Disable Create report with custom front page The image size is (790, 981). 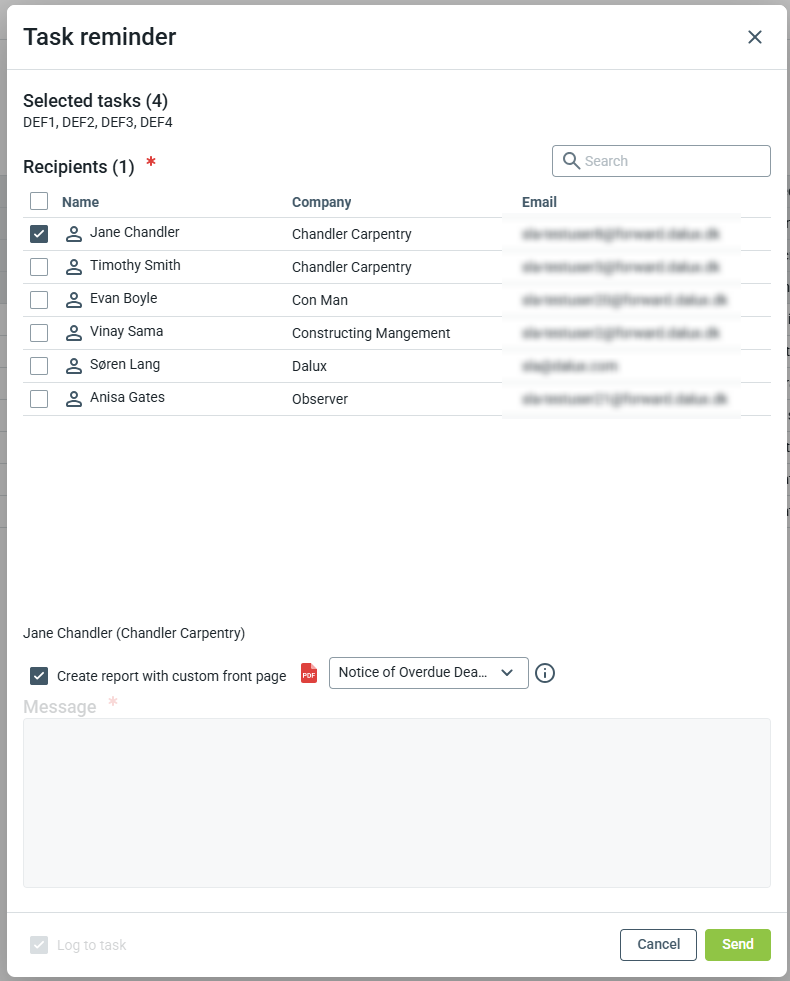coord(39,676)
